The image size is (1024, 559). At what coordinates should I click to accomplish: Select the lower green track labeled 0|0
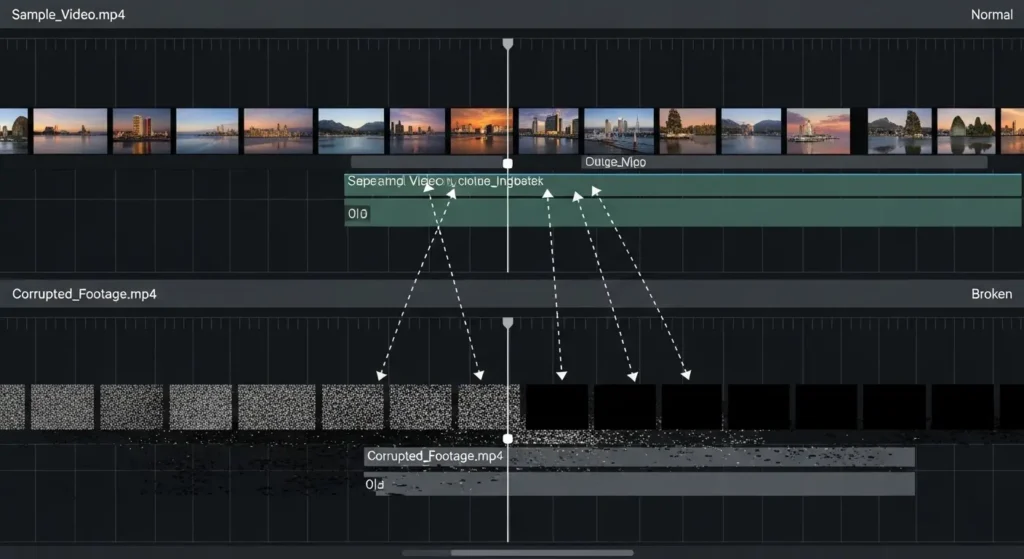(x=680, y=213)
